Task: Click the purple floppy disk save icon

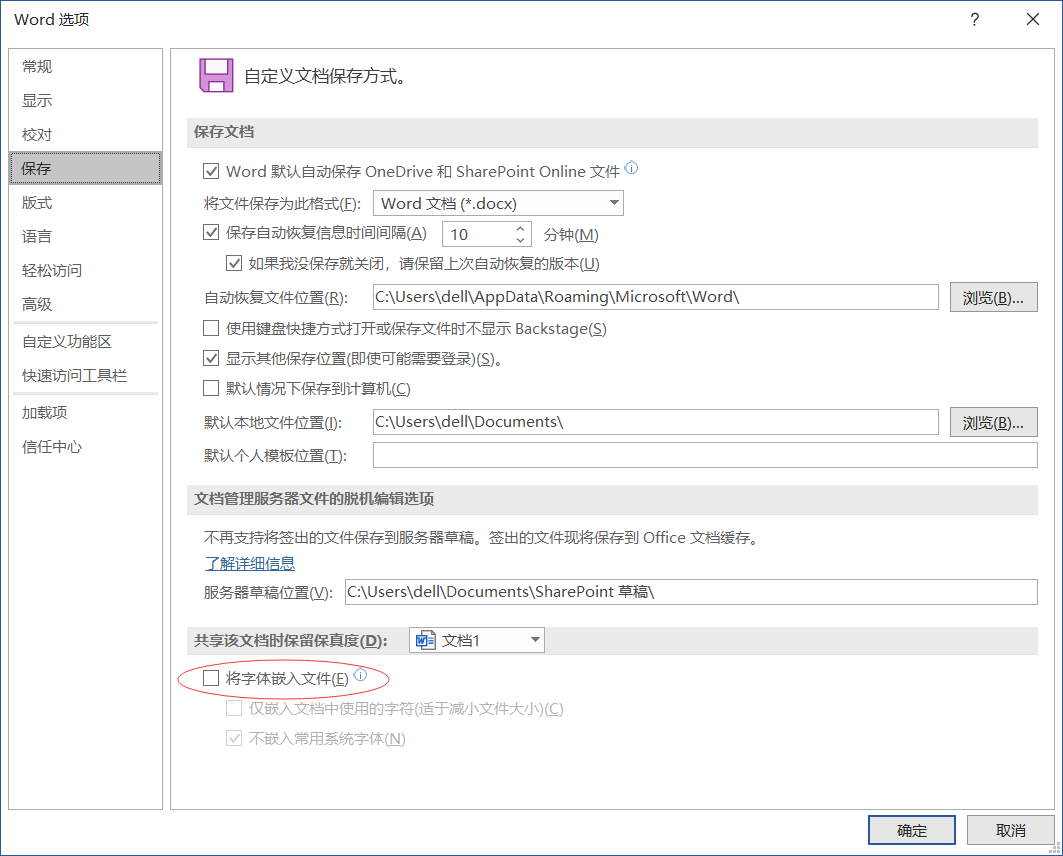Action: (x=216, y=75)
